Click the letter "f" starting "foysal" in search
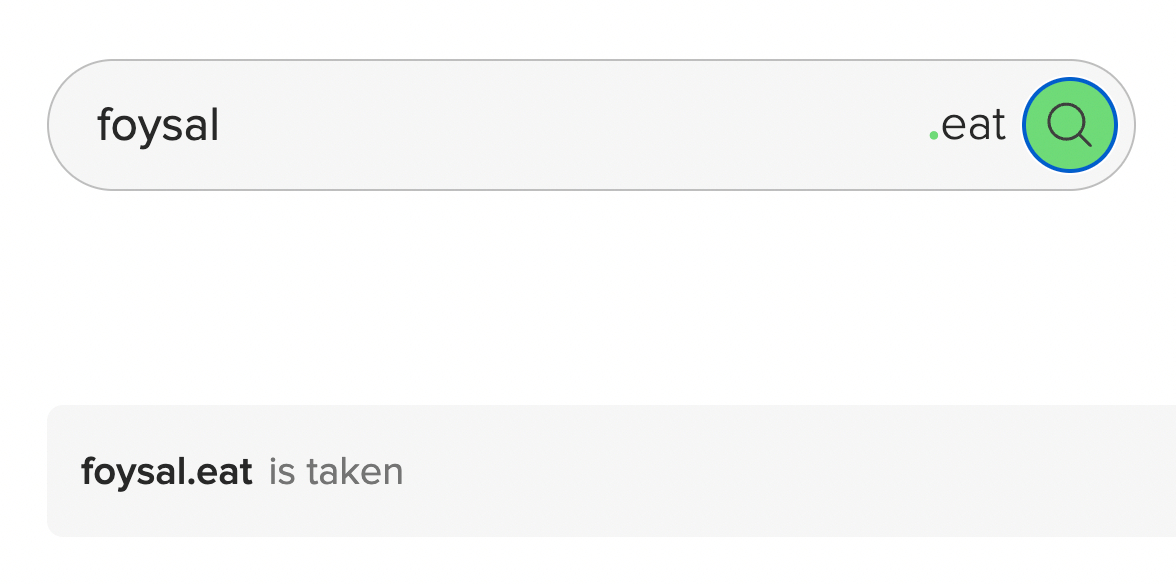The image size is (1176, 584). [103, 126]
